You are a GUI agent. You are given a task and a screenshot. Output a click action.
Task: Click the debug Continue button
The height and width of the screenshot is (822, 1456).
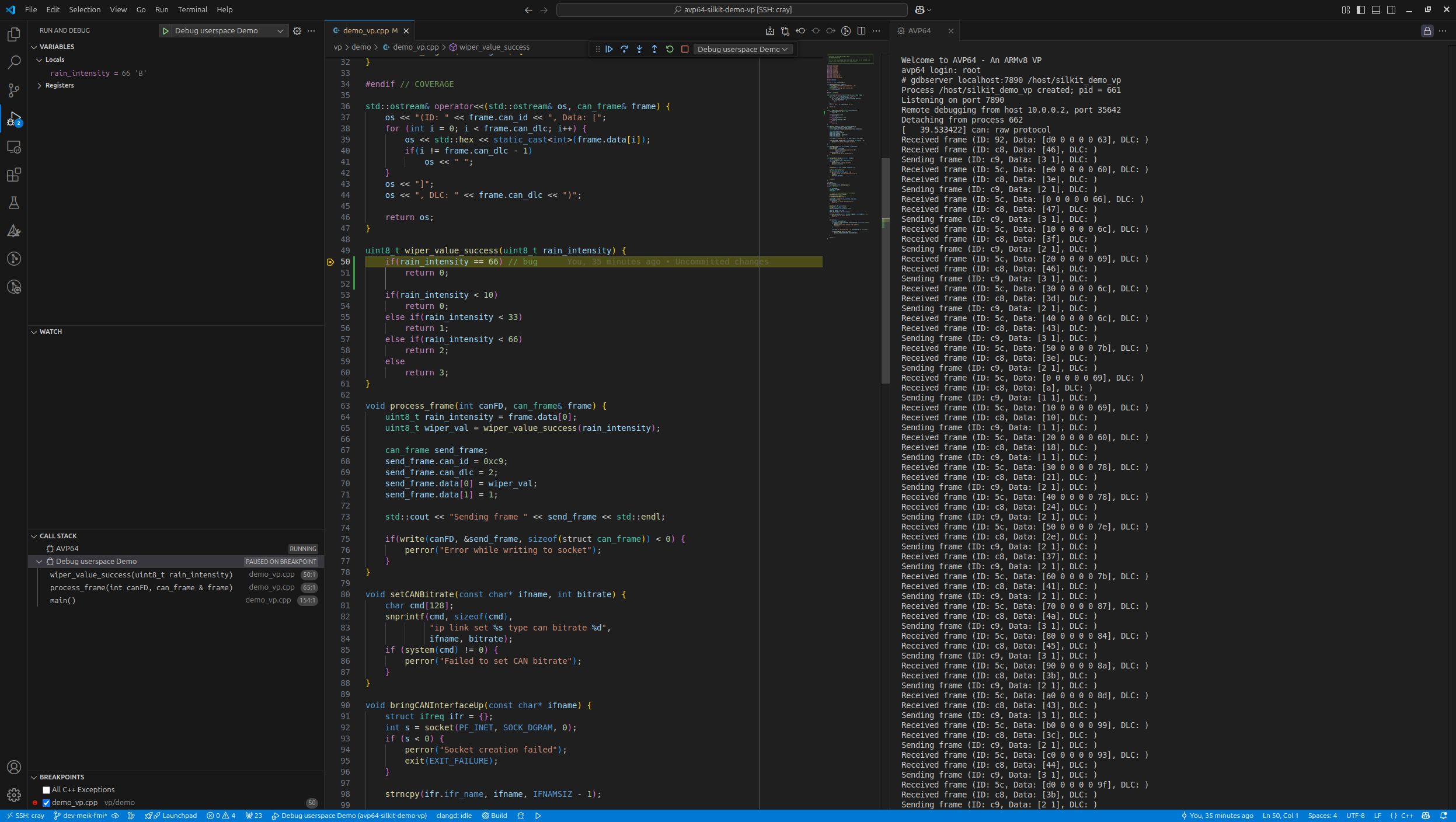pos(609,49)
